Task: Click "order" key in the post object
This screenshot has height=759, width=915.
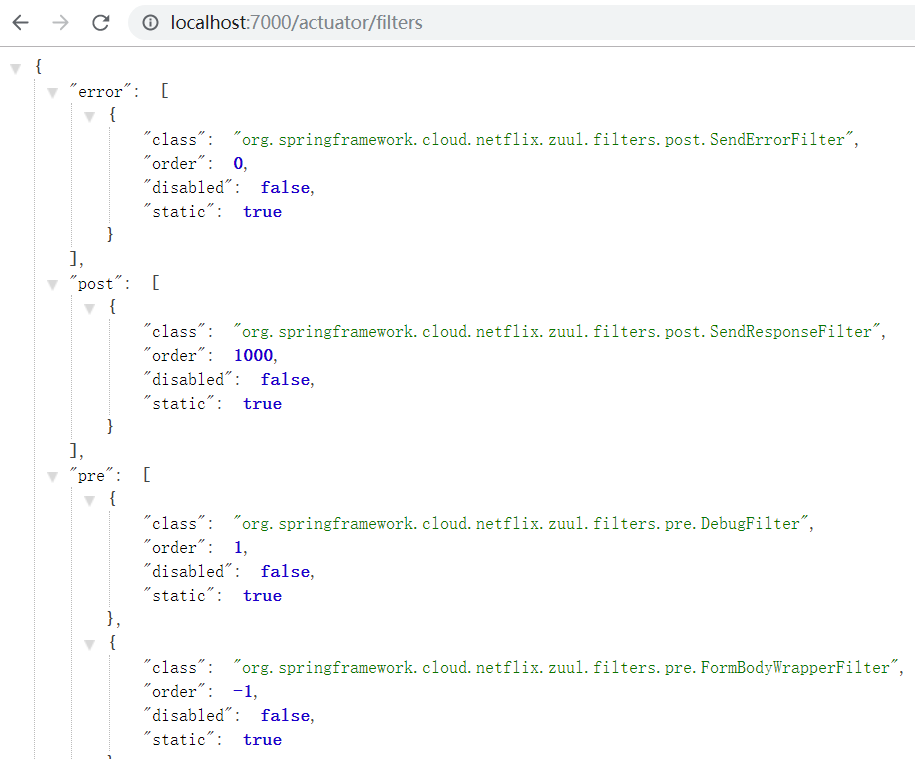Action: coord(174,355)
